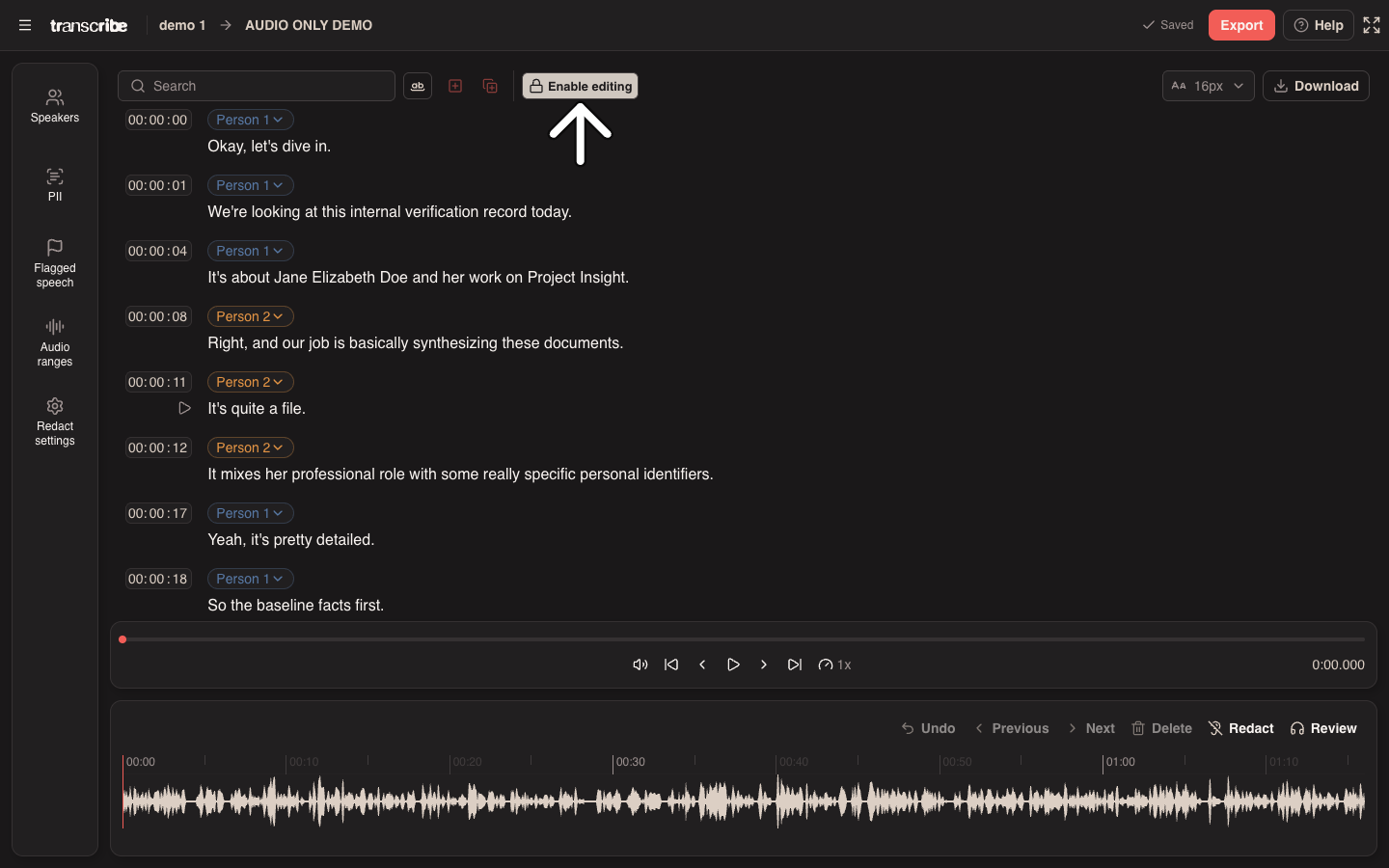Go to Previous redaction
This screenshot has height=868, width=1389.
click(1011, 728)
